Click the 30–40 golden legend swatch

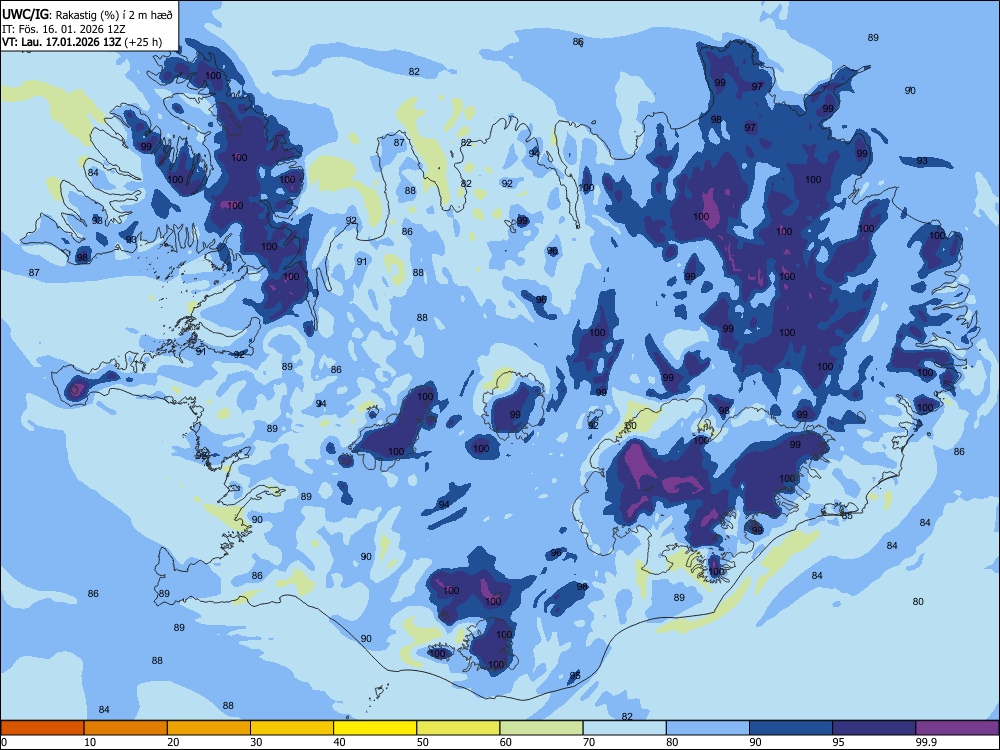pos(292,728)
